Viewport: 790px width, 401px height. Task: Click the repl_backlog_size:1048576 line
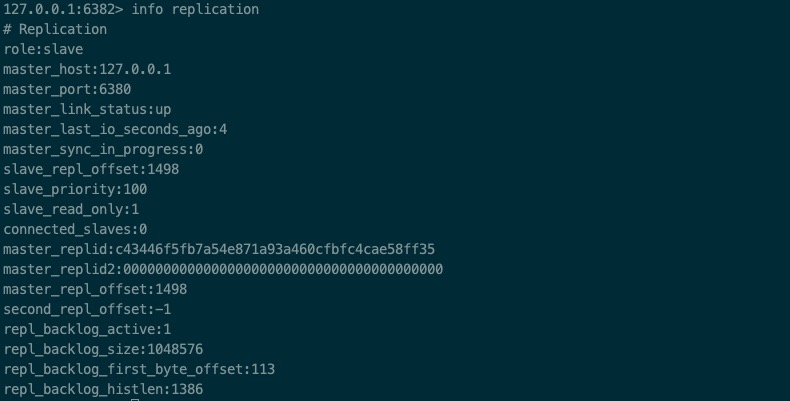click(x=103, y=349)
